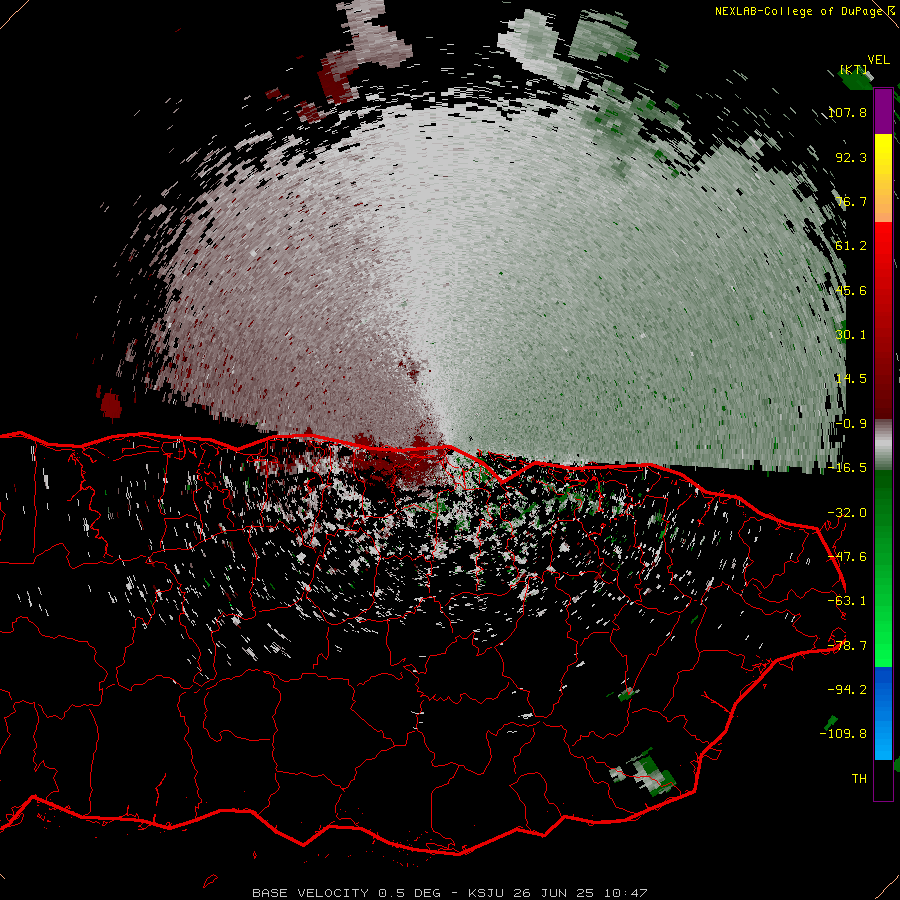Select the -16.5 scale value
Viewport: 900px width, 900px height.
point(847,468)
